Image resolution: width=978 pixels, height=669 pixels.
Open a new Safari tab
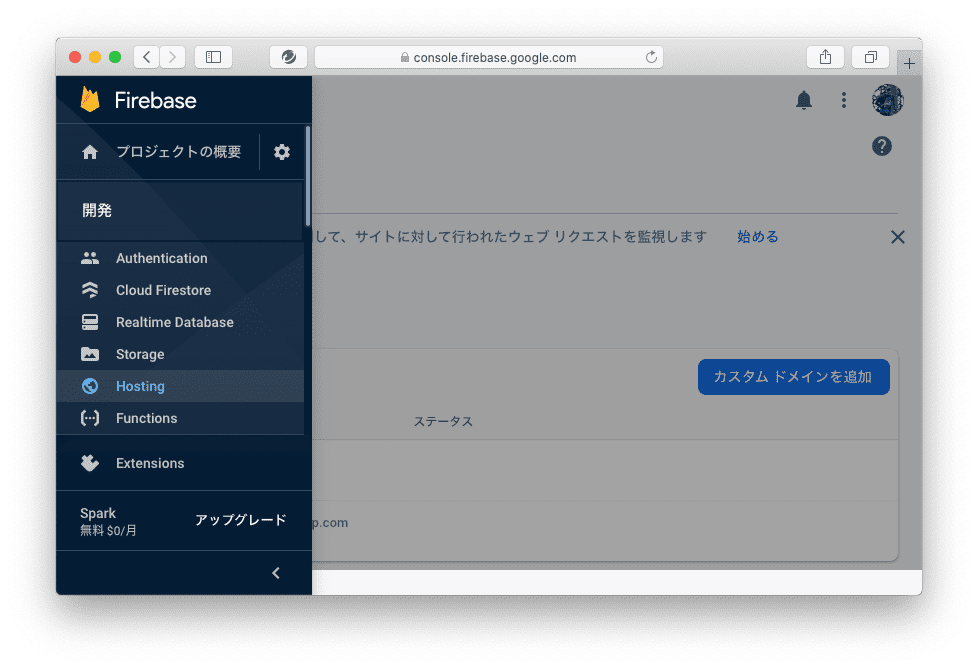(909, 64)
